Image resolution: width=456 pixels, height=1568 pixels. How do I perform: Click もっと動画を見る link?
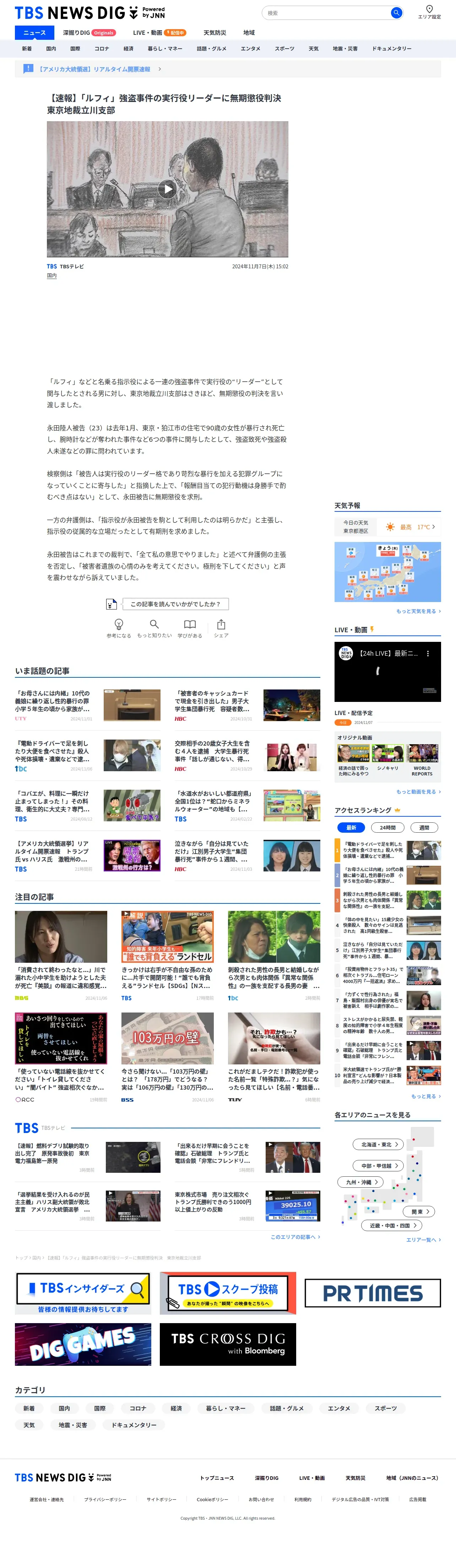tap(418, 791)
